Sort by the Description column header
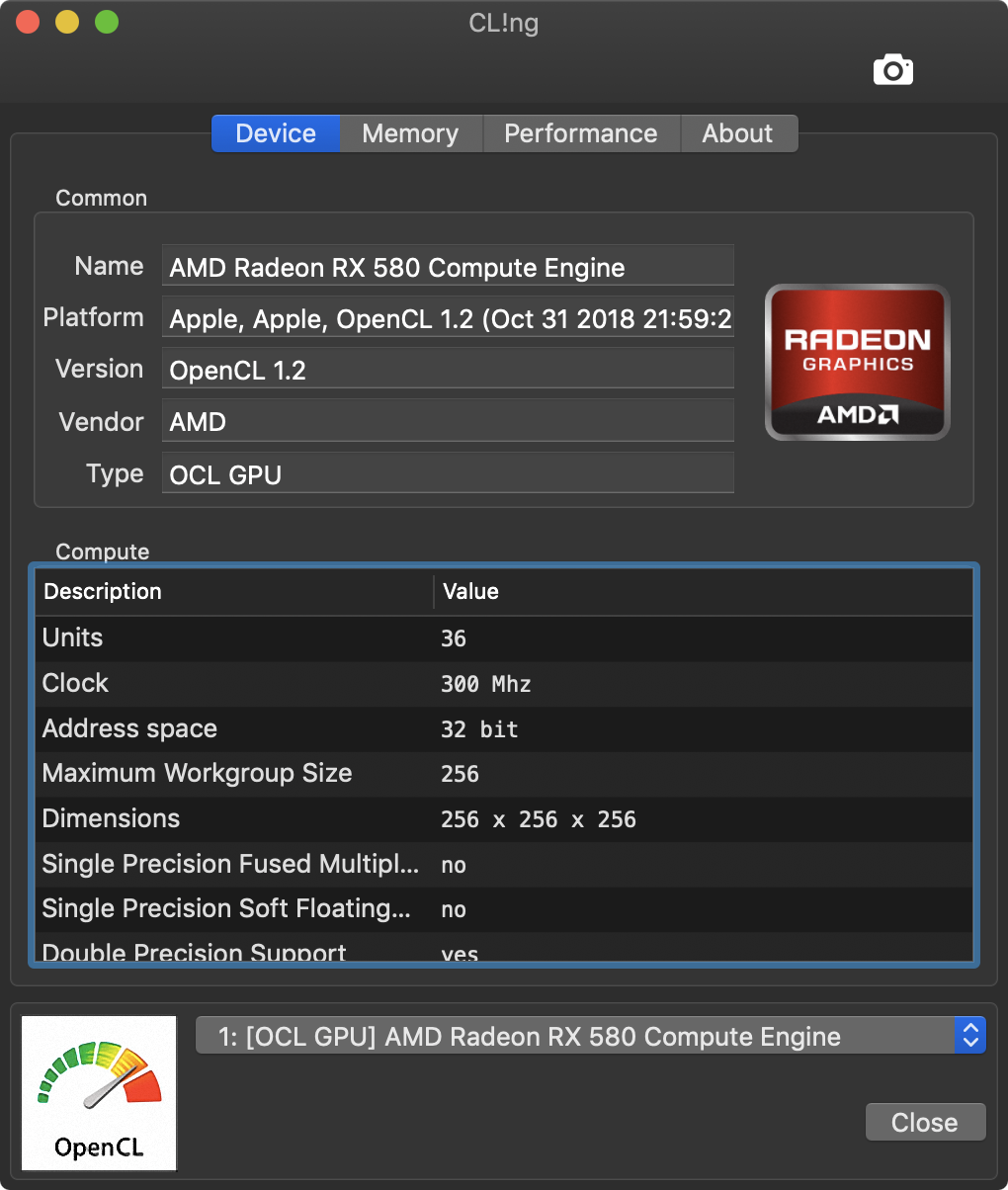The height and width of the screenshot is (1190, 1008). (x=234, y=591)
